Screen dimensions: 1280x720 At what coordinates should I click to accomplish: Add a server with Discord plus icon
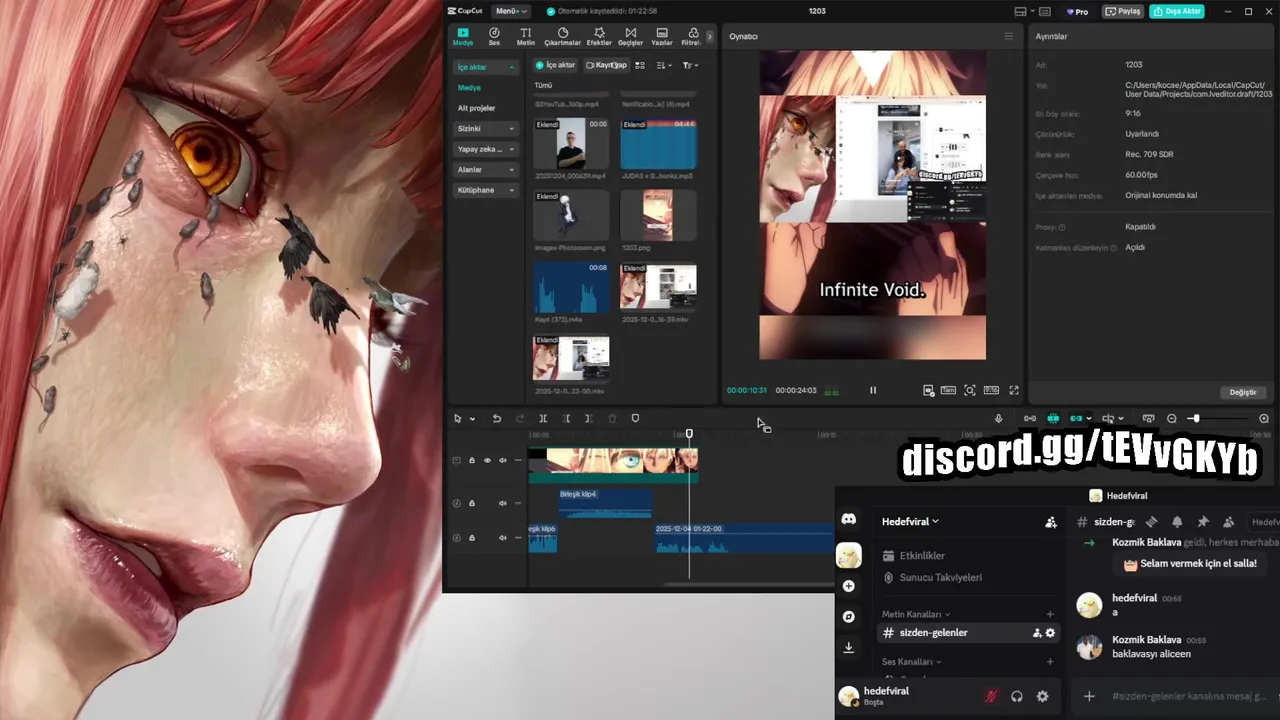tap(848, 586)
